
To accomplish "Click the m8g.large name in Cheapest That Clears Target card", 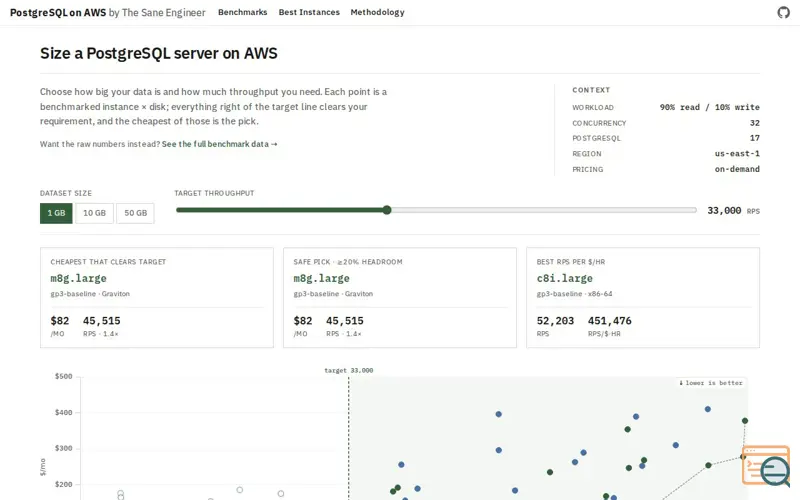I will pos(79,279).
